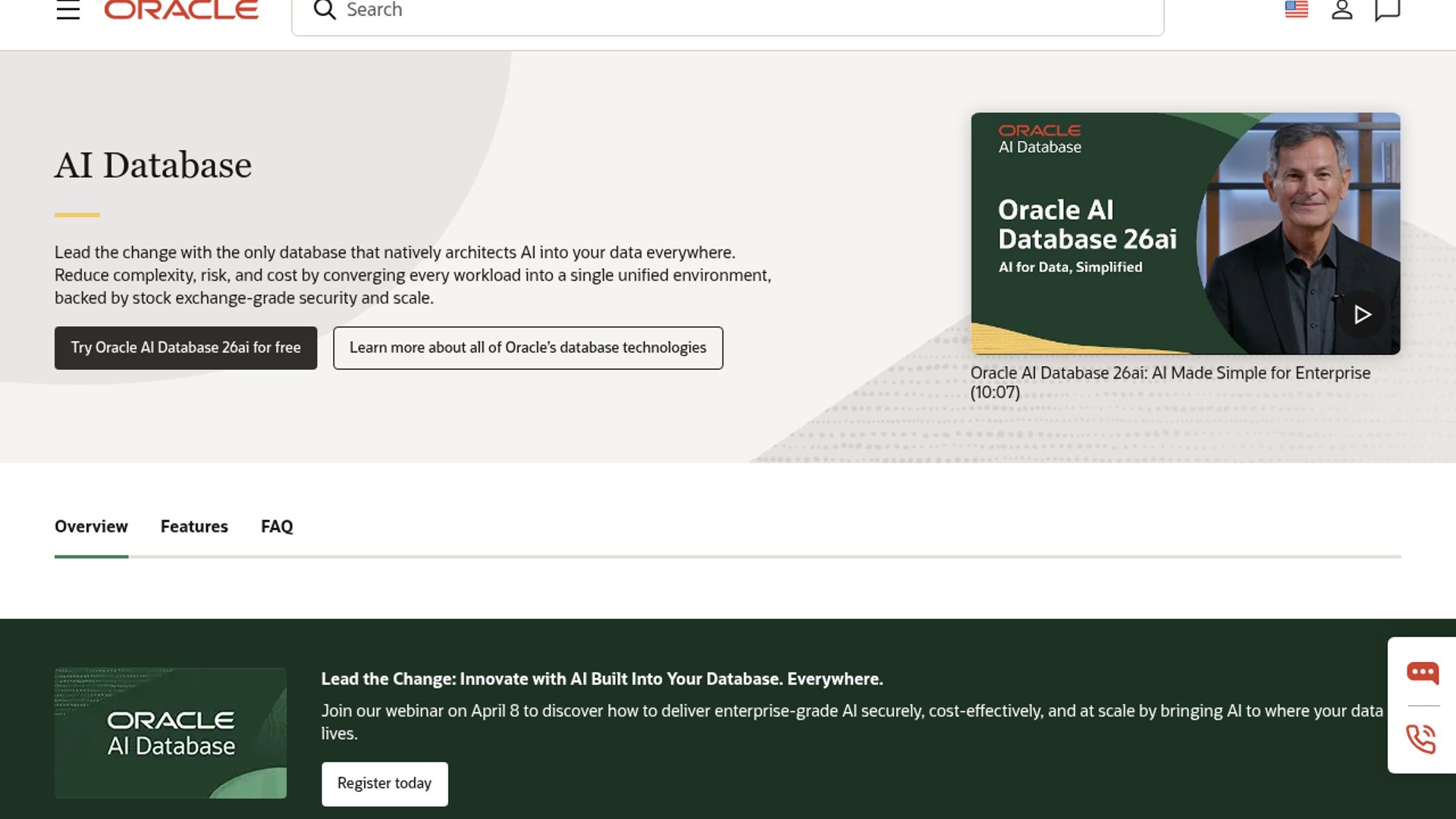Image resolution: width=1456 pixels, height=819 pixels.
Task: Click Learn more about Oracle's database technologies
Action: coord(528,348)
